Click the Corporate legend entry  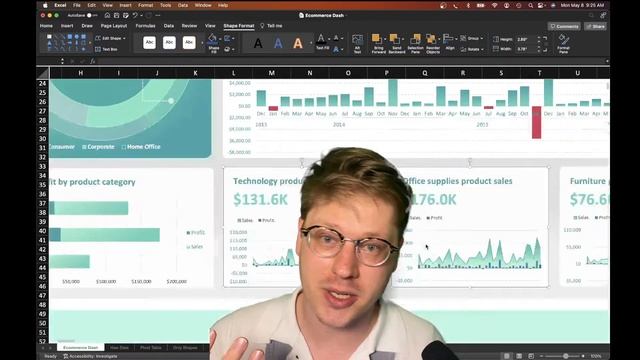tap(98, 147)
